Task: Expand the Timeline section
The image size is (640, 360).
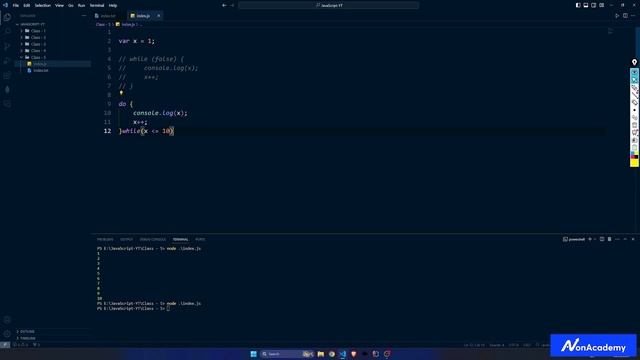Action: 27,338
